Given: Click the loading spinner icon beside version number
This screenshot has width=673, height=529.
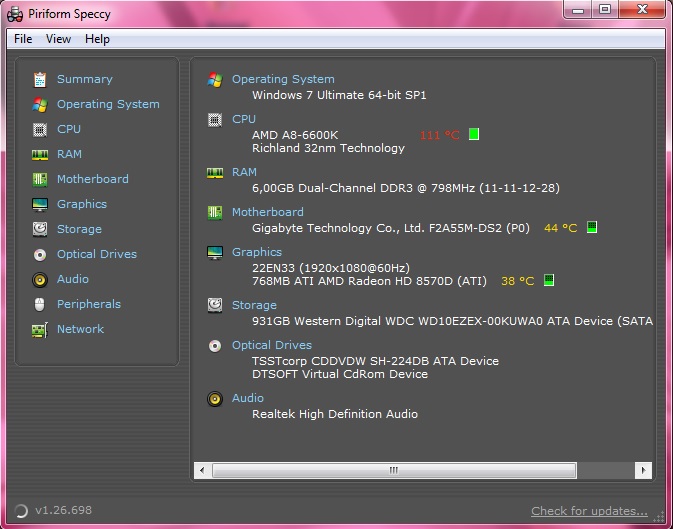Looking at the screenshot, I should pyautogui.click(x=21, y=511).
